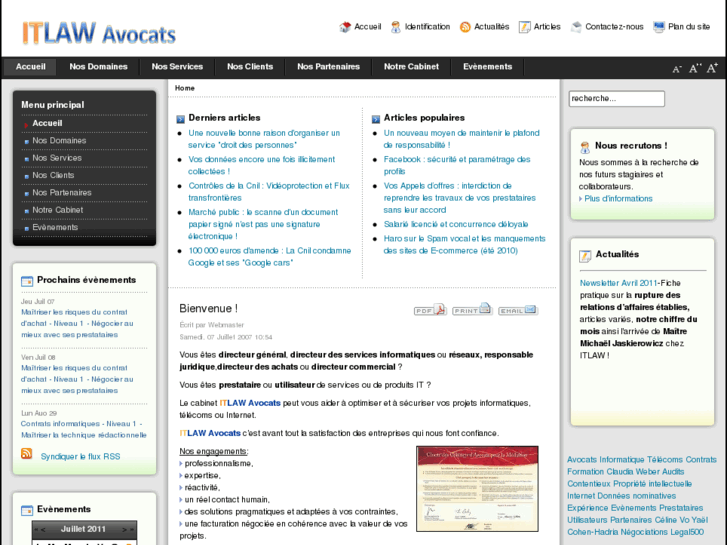Open Plan du site in top bar
This screenshot has height=545, width=727.
click(x=681, y=27)
